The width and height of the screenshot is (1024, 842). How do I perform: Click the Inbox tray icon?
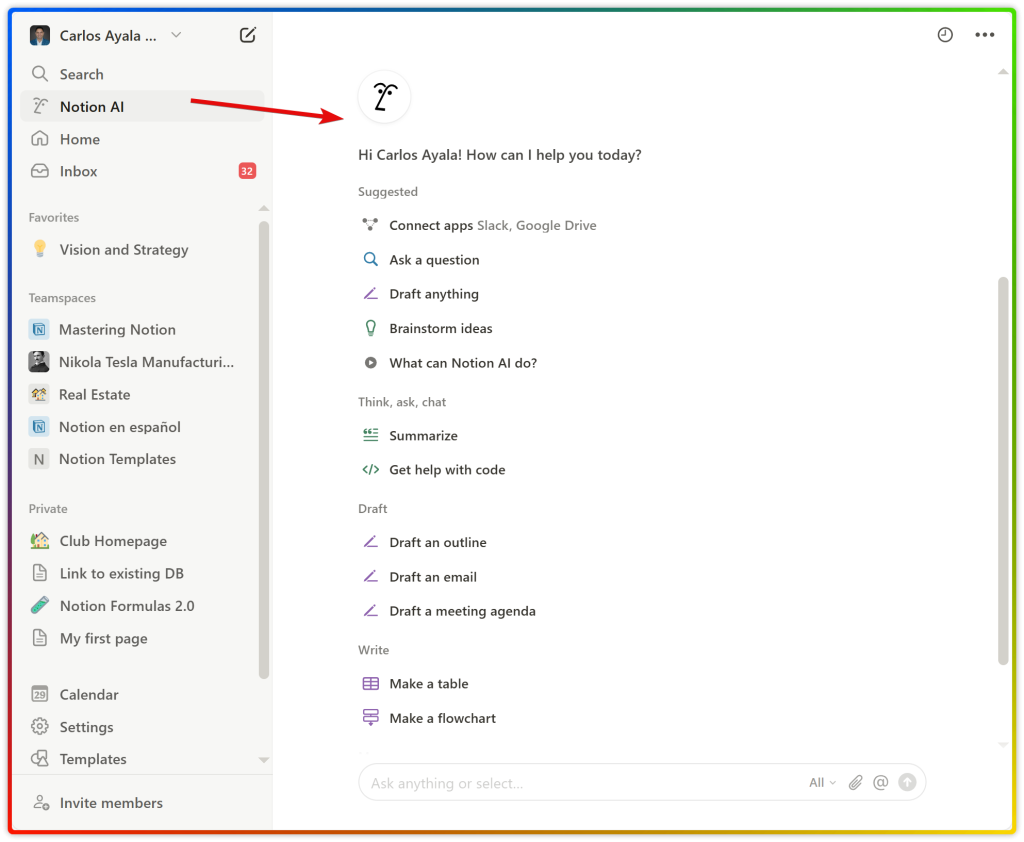tap(40, 171)
